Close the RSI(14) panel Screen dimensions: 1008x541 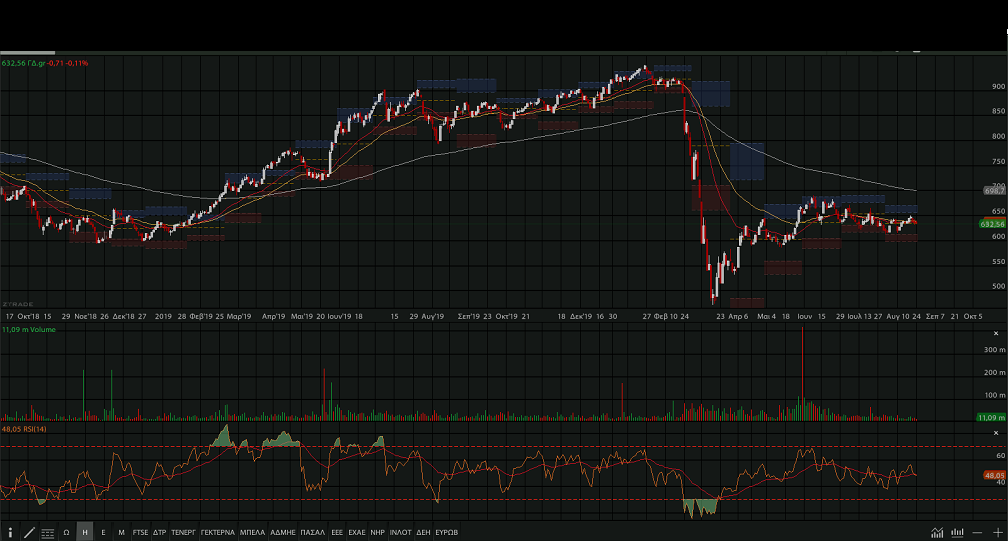996,433
